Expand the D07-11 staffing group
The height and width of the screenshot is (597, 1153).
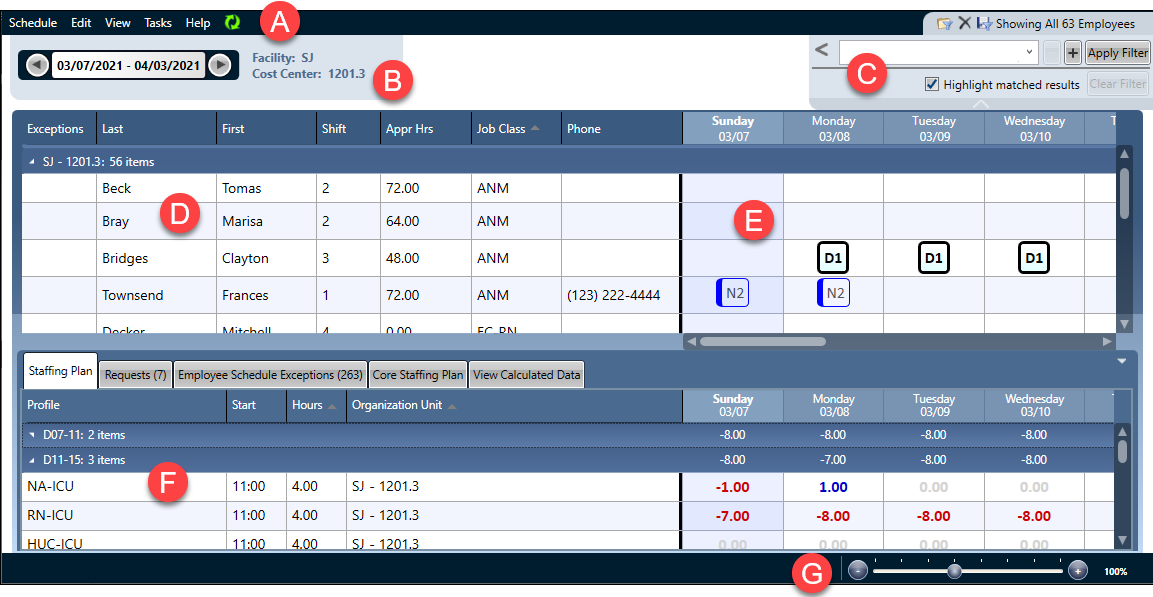[x=32, y=435]
